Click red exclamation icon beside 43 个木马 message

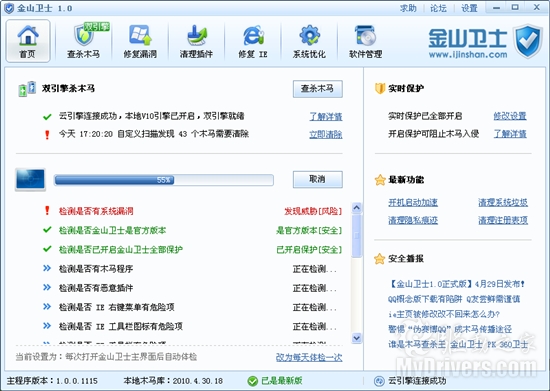click(x=47, y=135)
